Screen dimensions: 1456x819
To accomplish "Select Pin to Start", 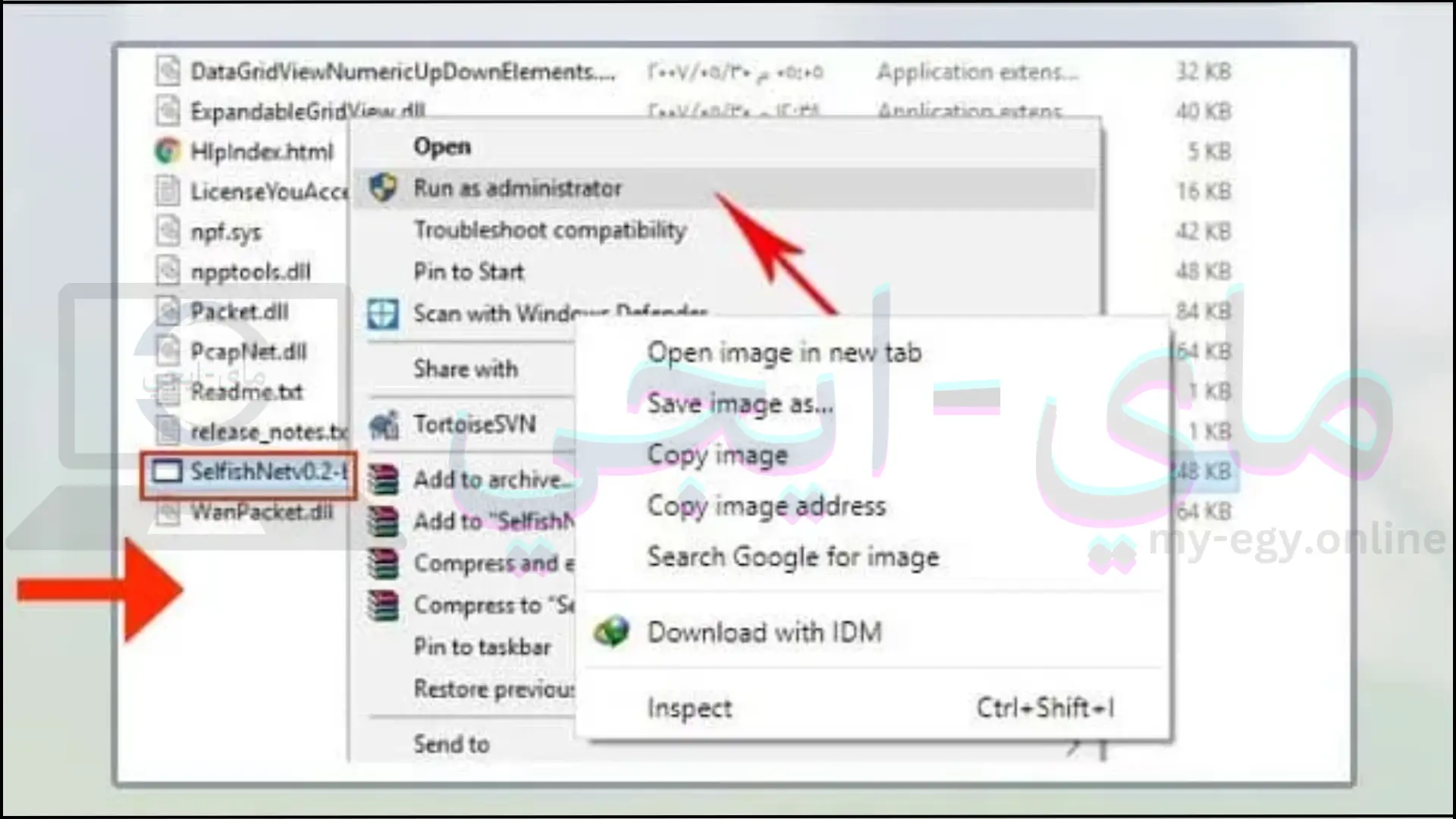I will point(469,271).
